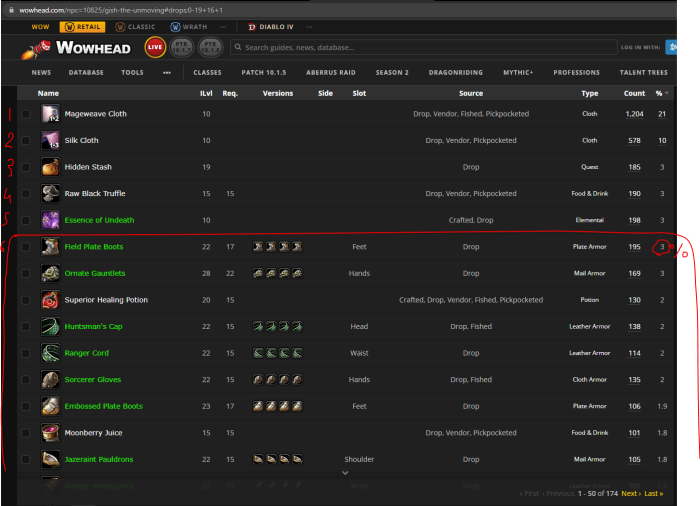Viewport: 700px width, 506px height.
Task: Switch to the Classic game version tab
Action: tap(137, 27)
